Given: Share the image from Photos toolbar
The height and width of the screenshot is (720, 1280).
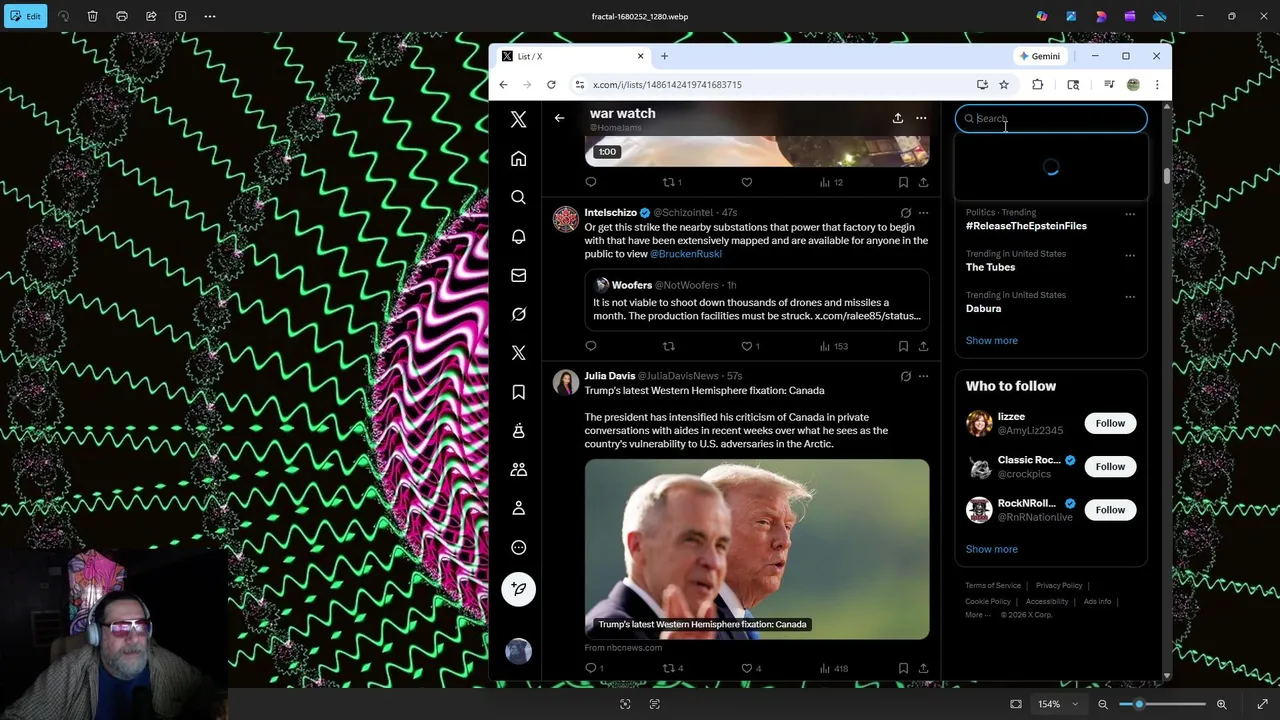Looking at the screenshot, I should coord(151,16).
